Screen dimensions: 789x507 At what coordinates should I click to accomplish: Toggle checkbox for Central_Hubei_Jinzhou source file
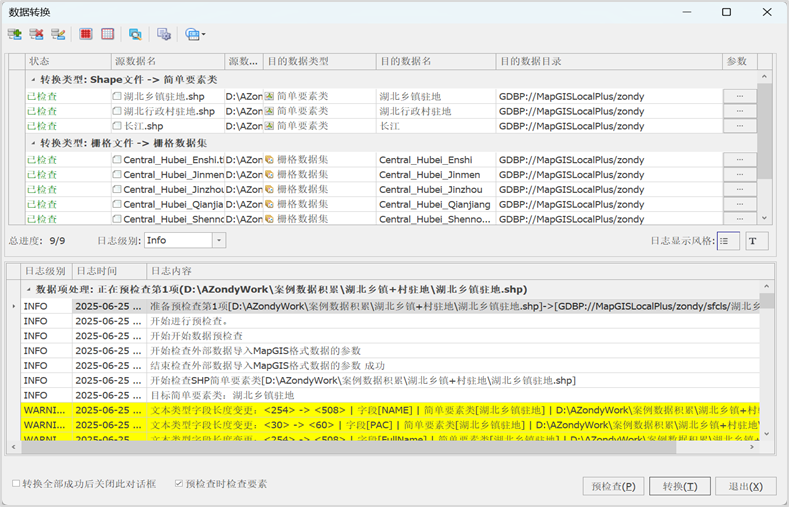point(117,190)
